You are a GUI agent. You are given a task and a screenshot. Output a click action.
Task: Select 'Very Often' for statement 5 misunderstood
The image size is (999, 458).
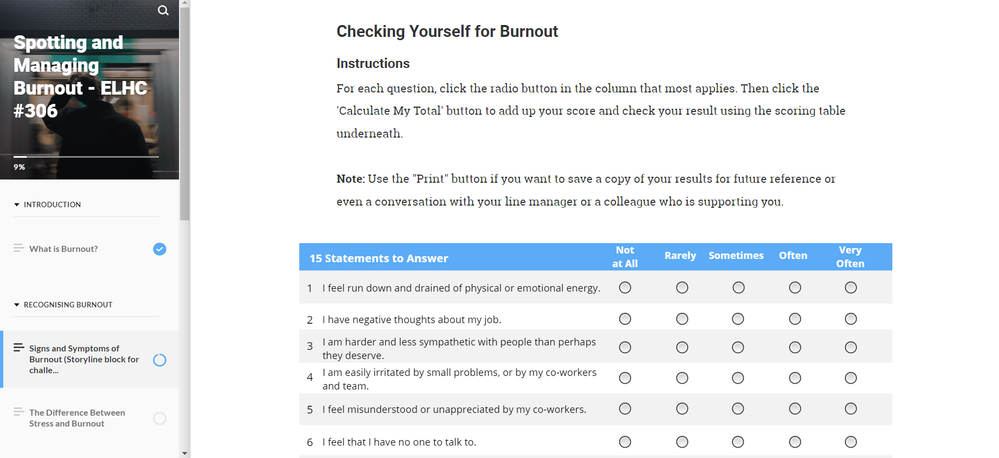tap(850, 409)
